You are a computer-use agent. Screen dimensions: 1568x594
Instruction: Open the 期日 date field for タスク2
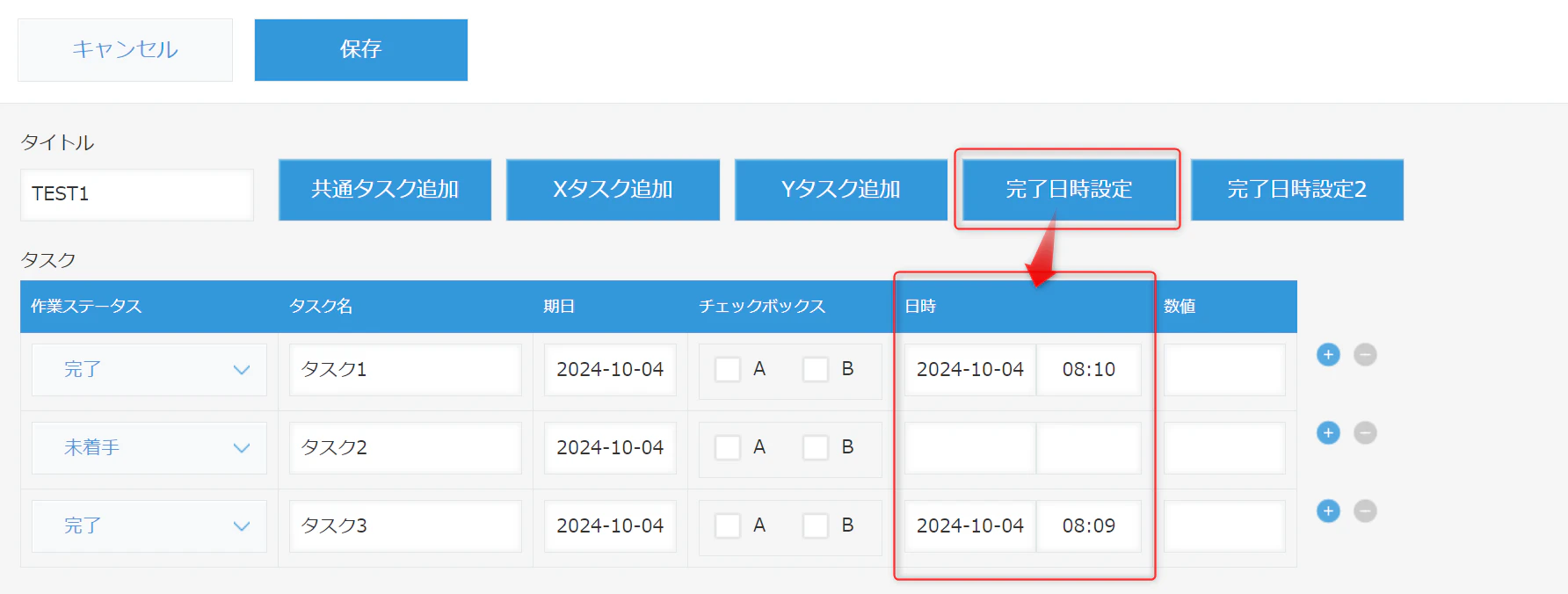tap(610, 448)
